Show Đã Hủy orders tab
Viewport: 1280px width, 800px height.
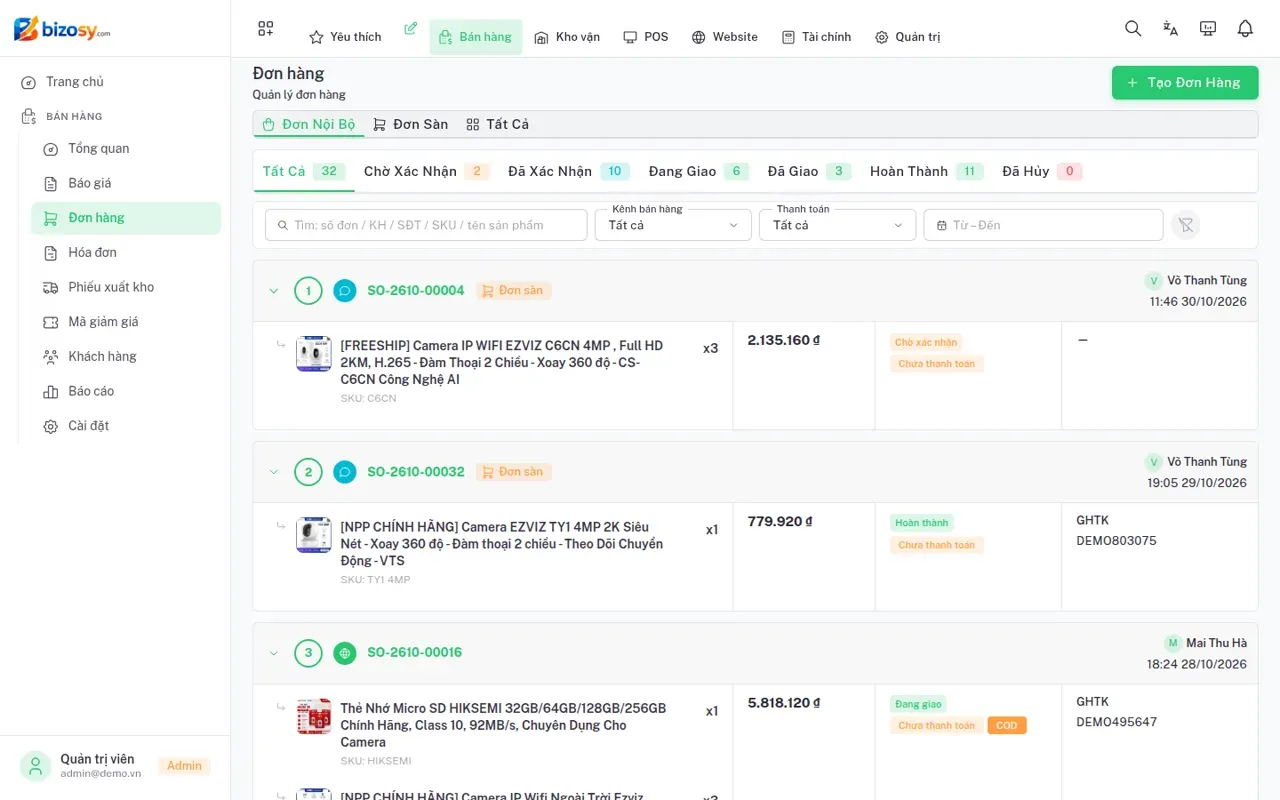point(1042,171)
